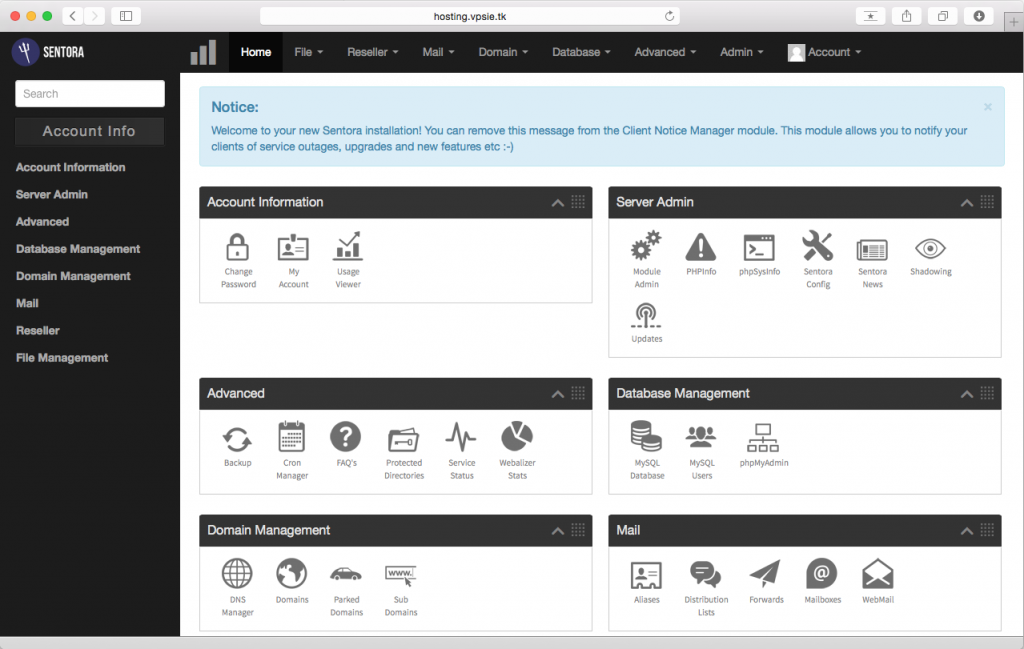Image resolution: width=1024 pixels, height=649 pixels.
Task: Open the Shadowing eye icon
Action: (931, 248)
